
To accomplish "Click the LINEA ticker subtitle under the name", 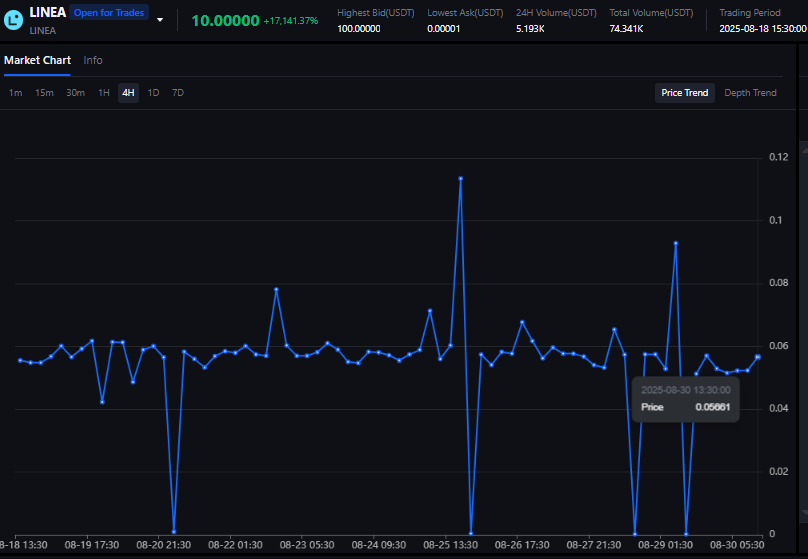I will [43, 31].
